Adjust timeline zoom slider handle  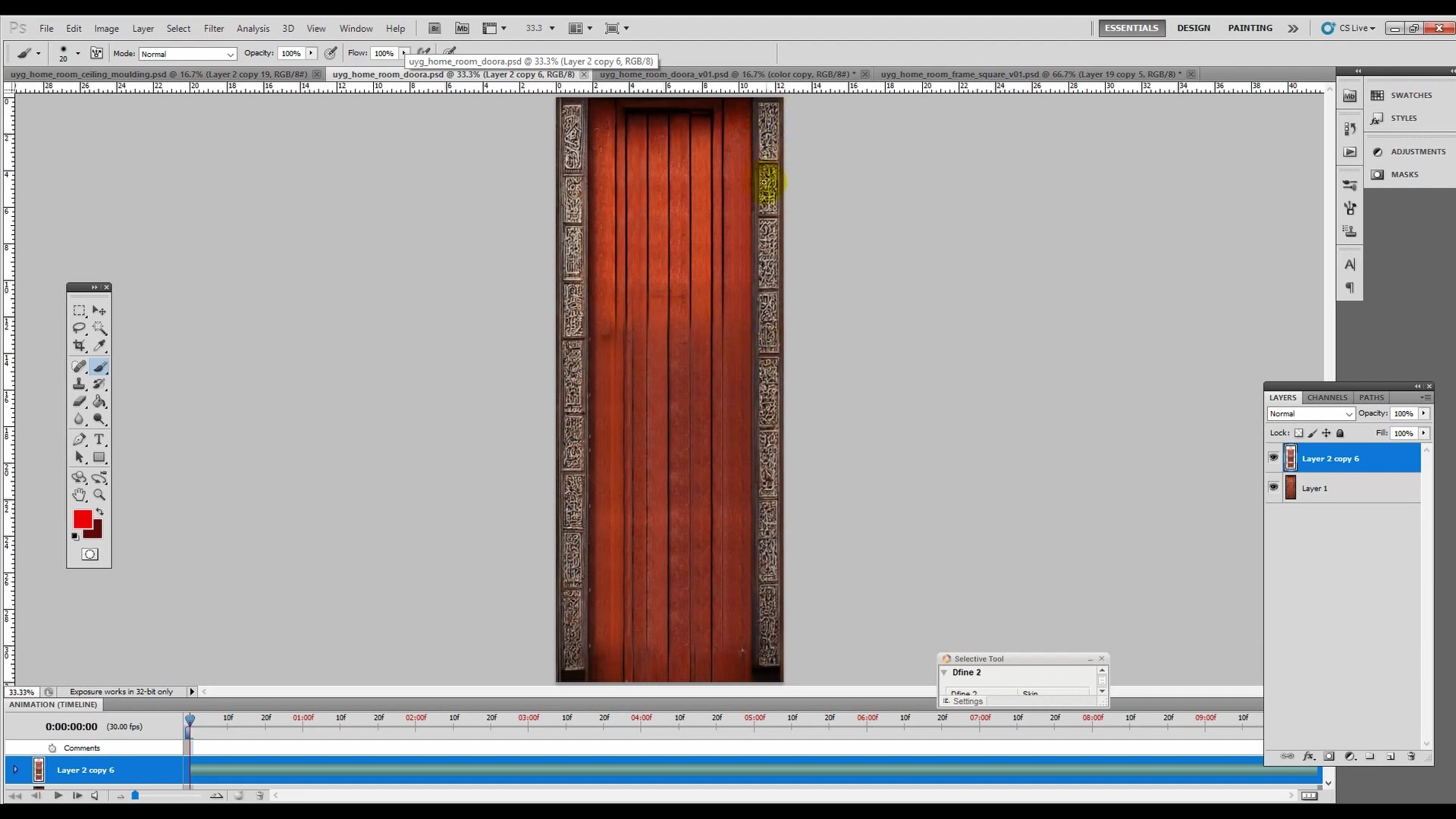click(x=135, y=795)
